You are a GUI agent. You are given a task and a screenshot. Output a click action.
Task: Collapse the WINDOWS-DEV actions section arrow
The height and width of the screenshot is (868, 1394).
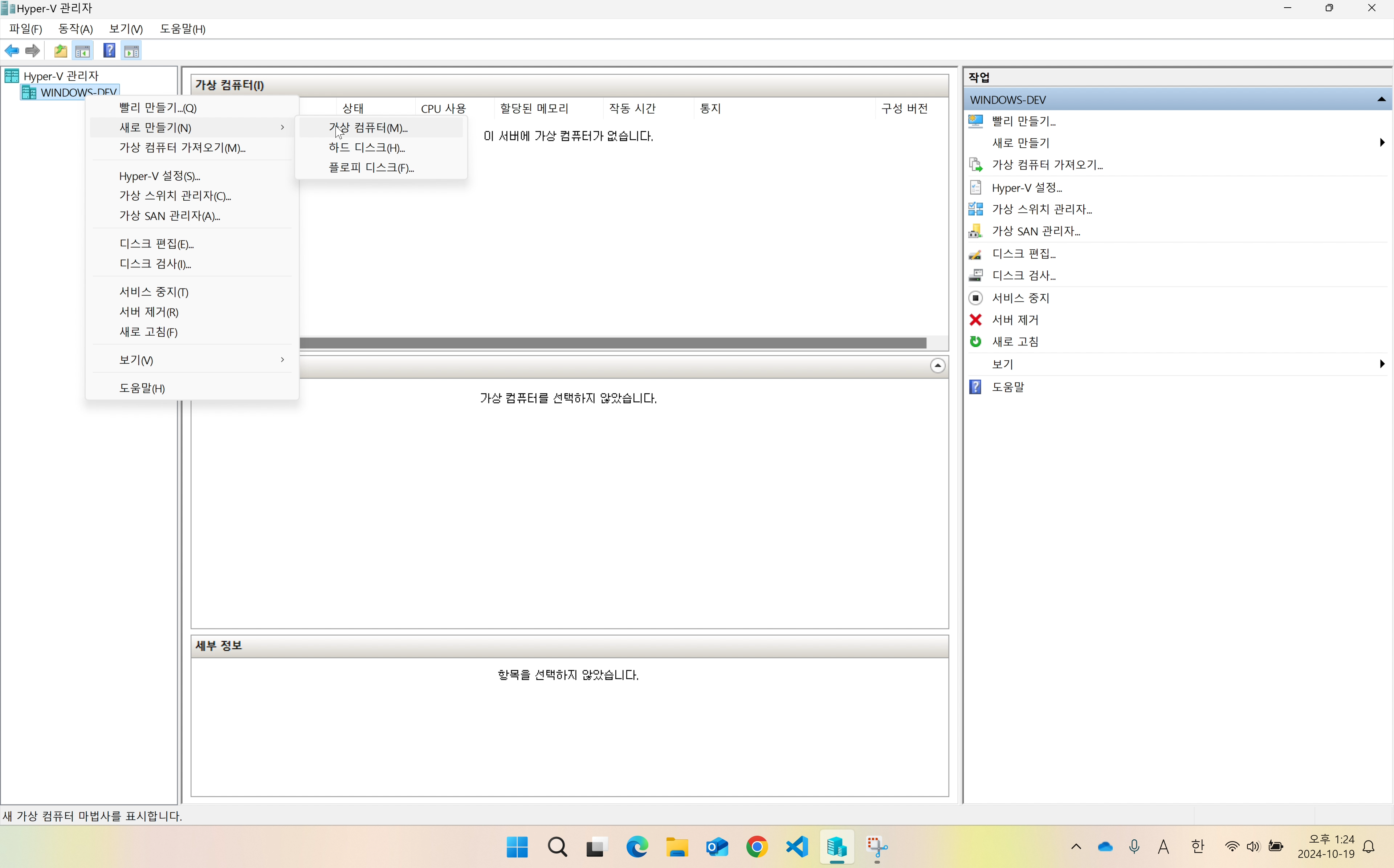click(x=1381, y=100)
